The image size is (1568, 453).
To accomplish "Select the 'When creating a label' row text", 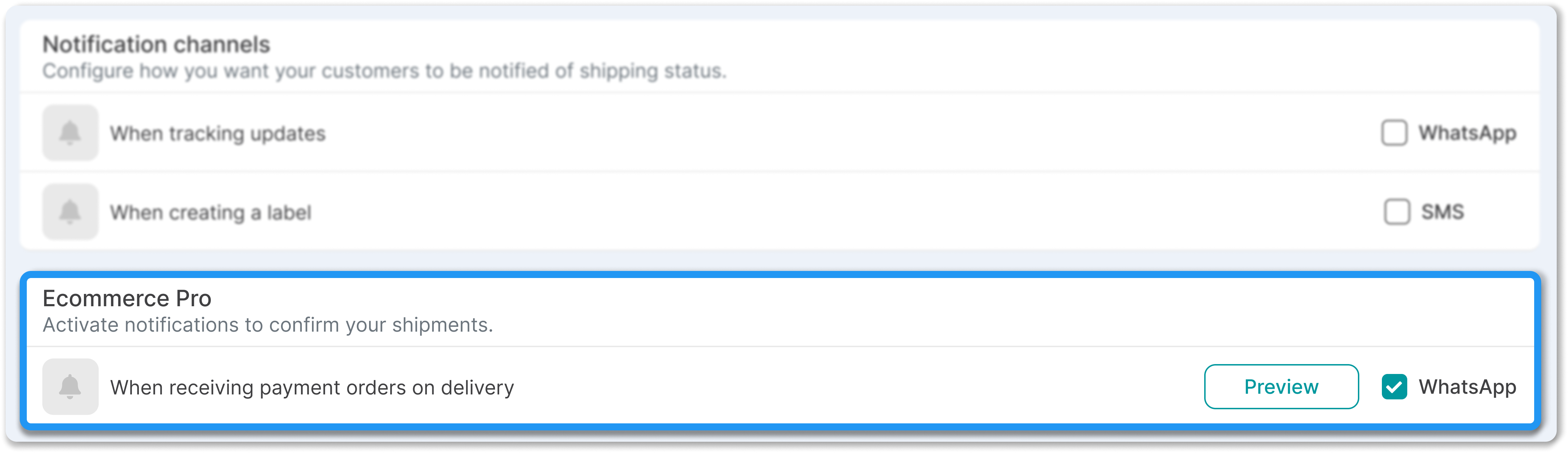I will coord(210,212).
